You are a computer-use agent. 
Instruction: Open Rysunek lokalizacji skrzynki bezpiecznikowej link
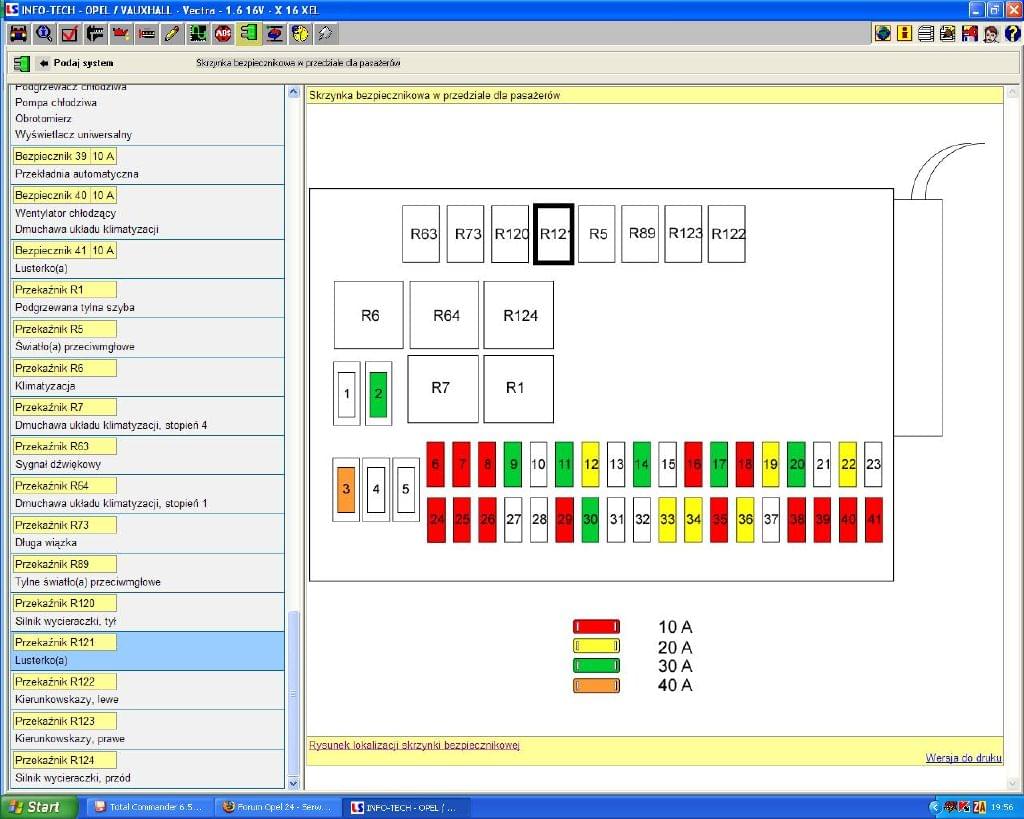(x=414, y=745)
